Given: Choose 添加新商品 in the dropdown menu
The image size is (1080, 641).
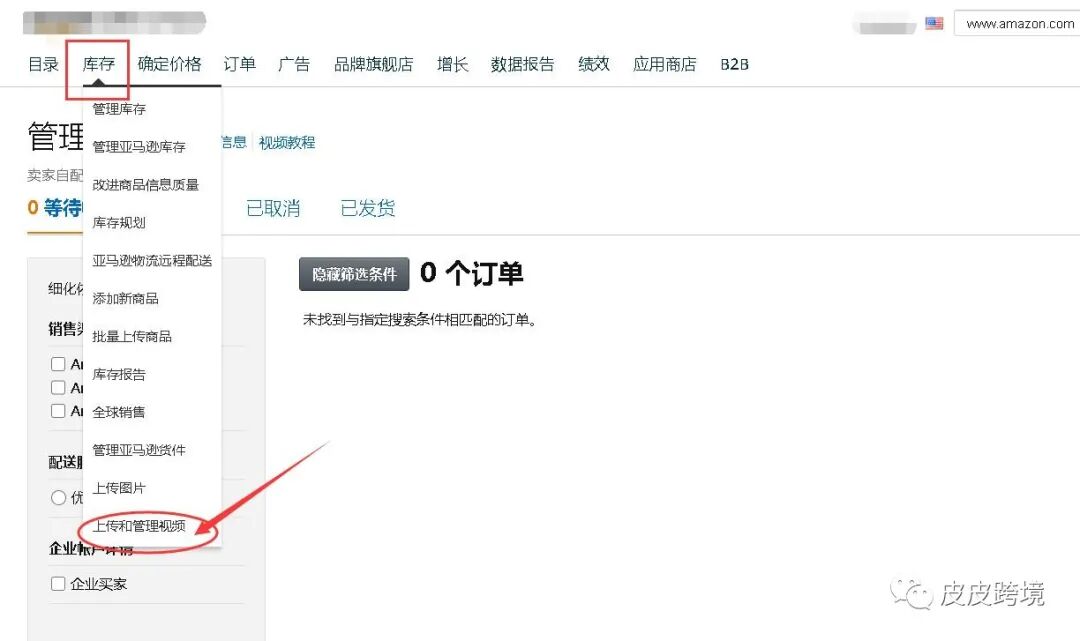Looking at the screenshot, I should click(125, 298).
